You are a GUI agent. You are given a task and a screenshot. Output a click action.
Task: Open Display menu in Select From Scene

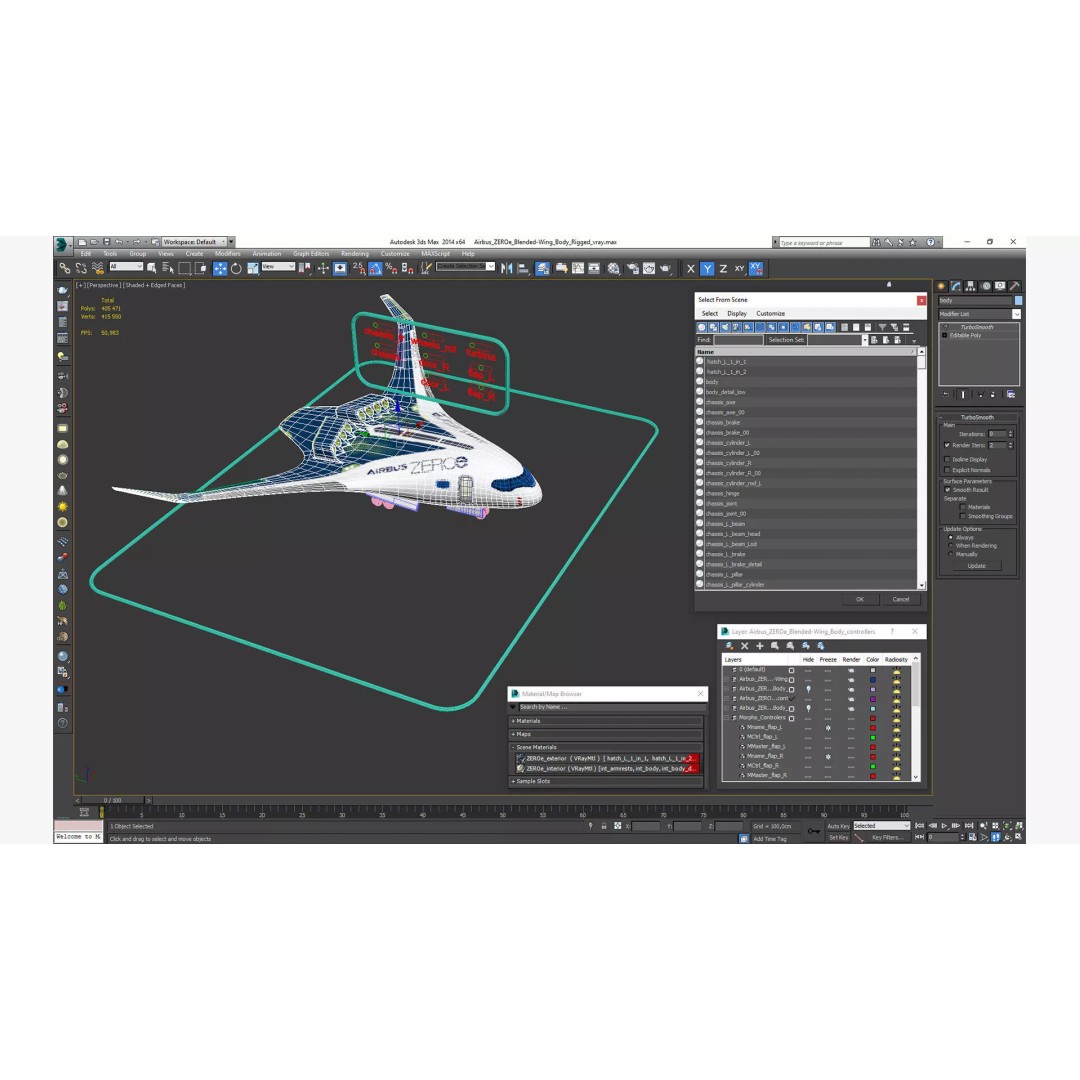click(x=737, y=313)
